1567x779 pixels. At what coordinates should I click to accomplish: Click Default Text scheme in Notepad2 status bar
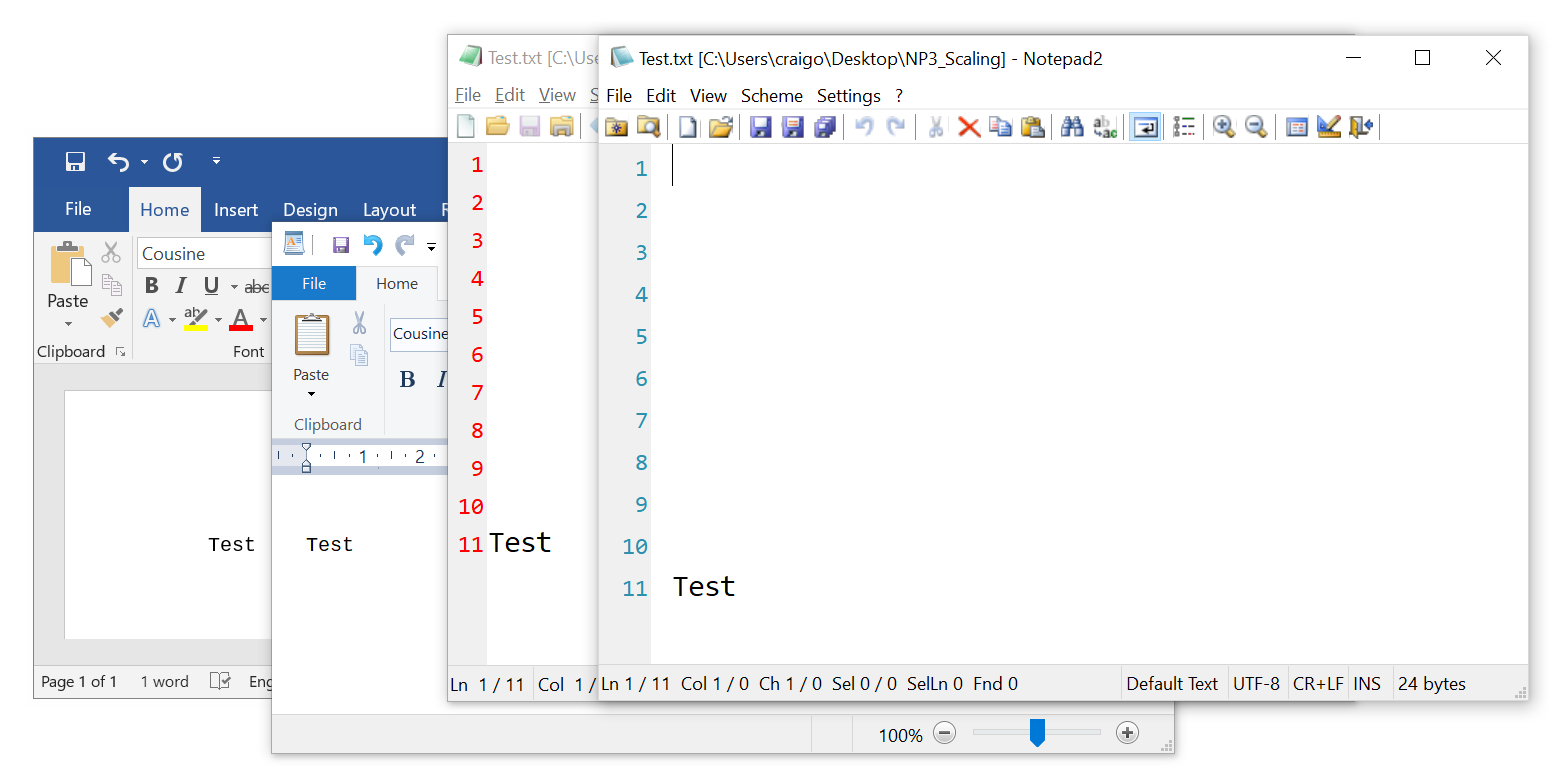click(1172, 684)
